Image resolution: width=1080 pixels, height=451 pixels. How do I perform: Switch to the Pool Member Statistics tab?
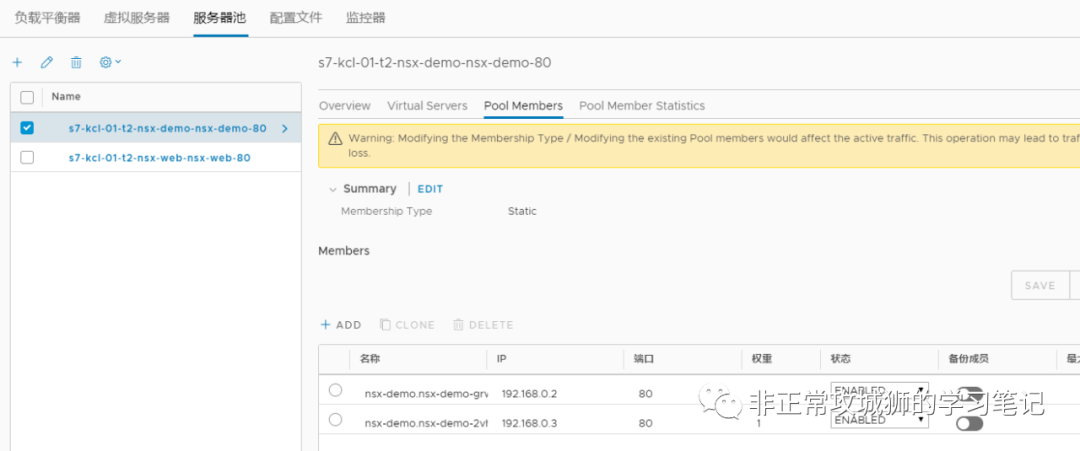(642, 106)
